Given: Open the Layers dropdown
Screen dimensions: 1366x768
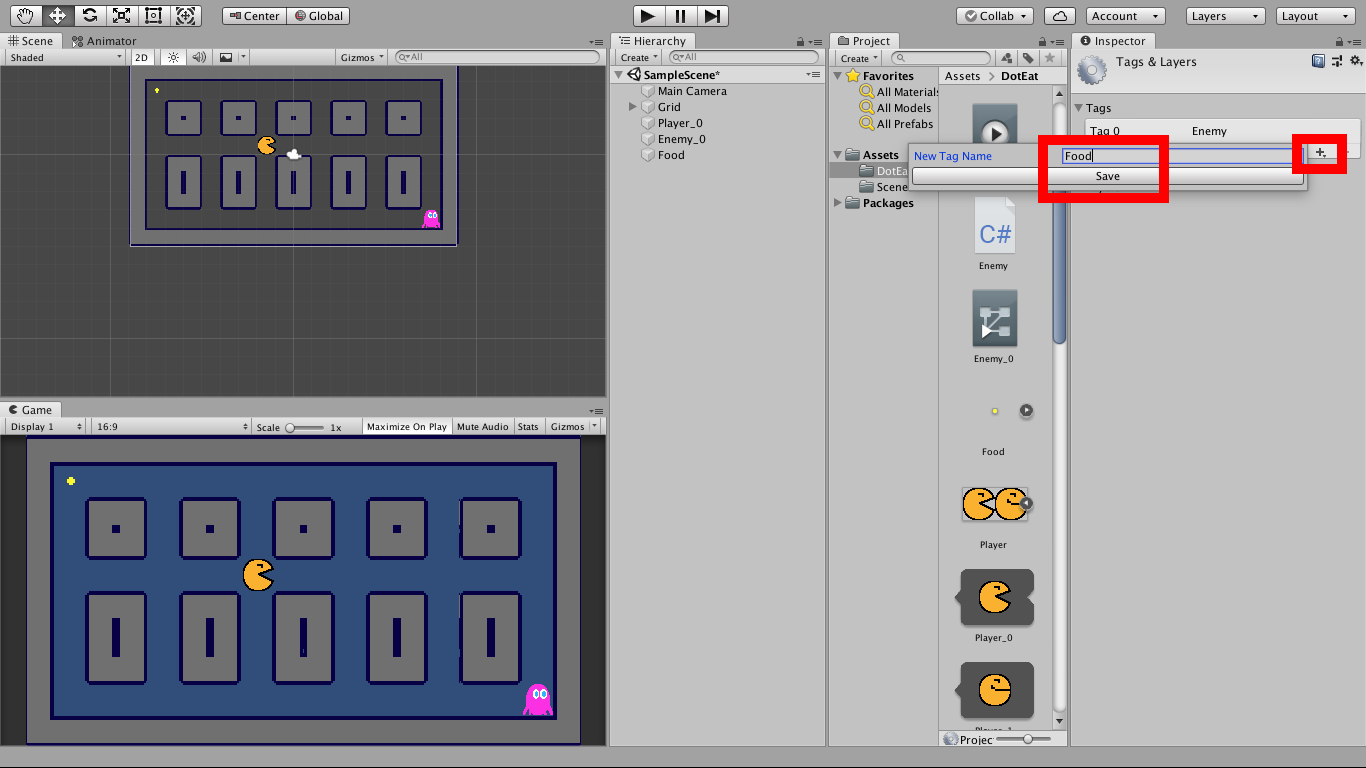Looking at the screenshot, I should [x=1226, y=16].
